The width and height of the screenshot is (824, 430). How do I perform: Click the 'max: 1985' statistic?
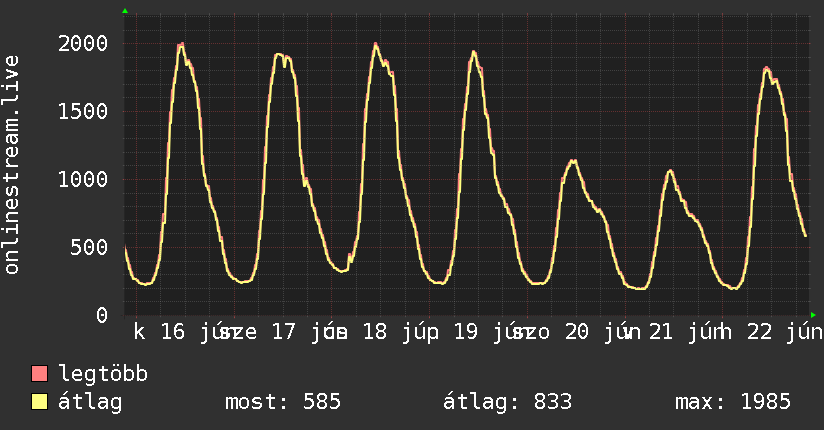tap(733, 402)
